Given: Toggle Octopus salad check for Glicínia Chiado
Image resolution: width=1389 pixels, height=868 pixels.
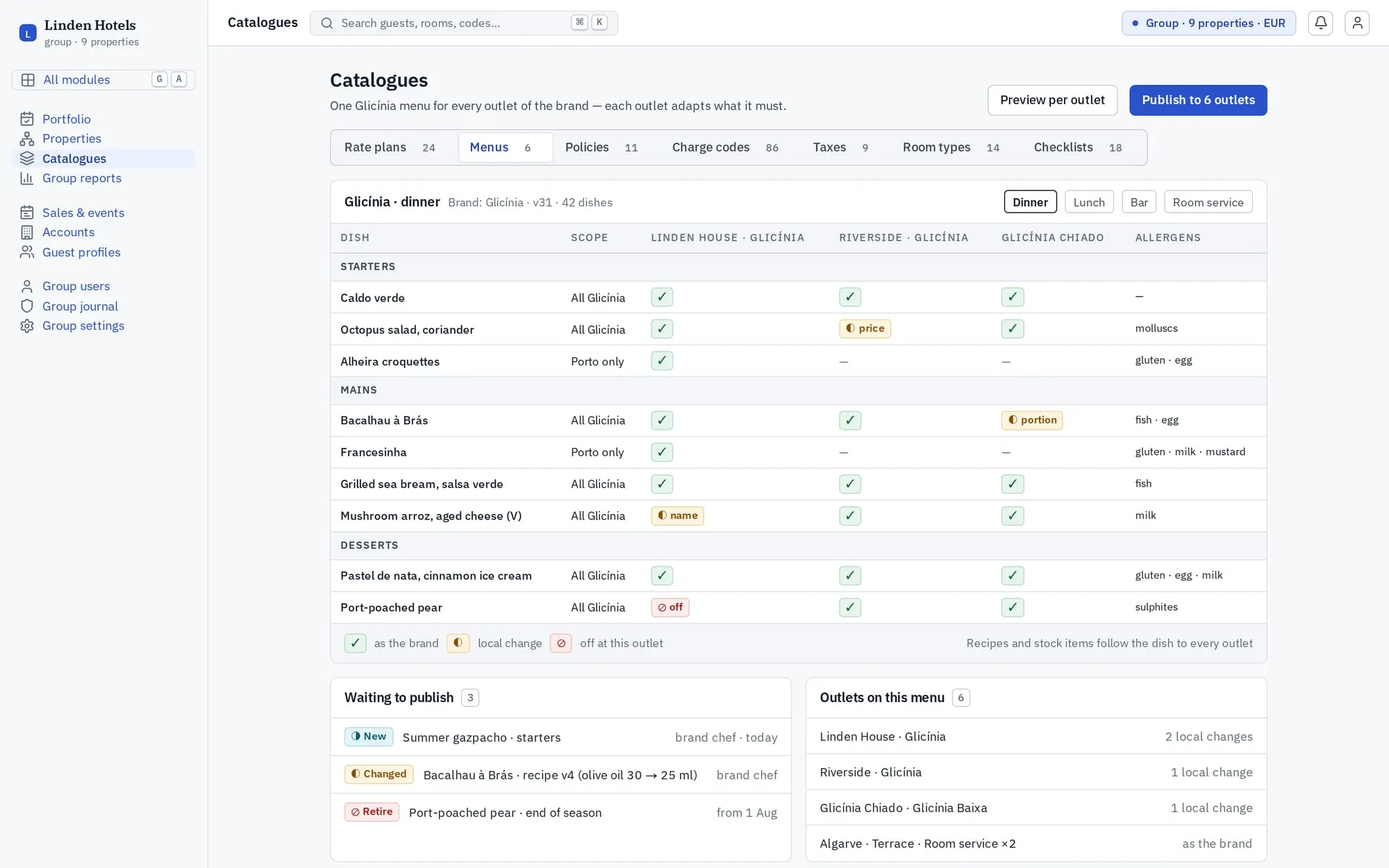Looking at the screenshot, I should pos(1013,329).
